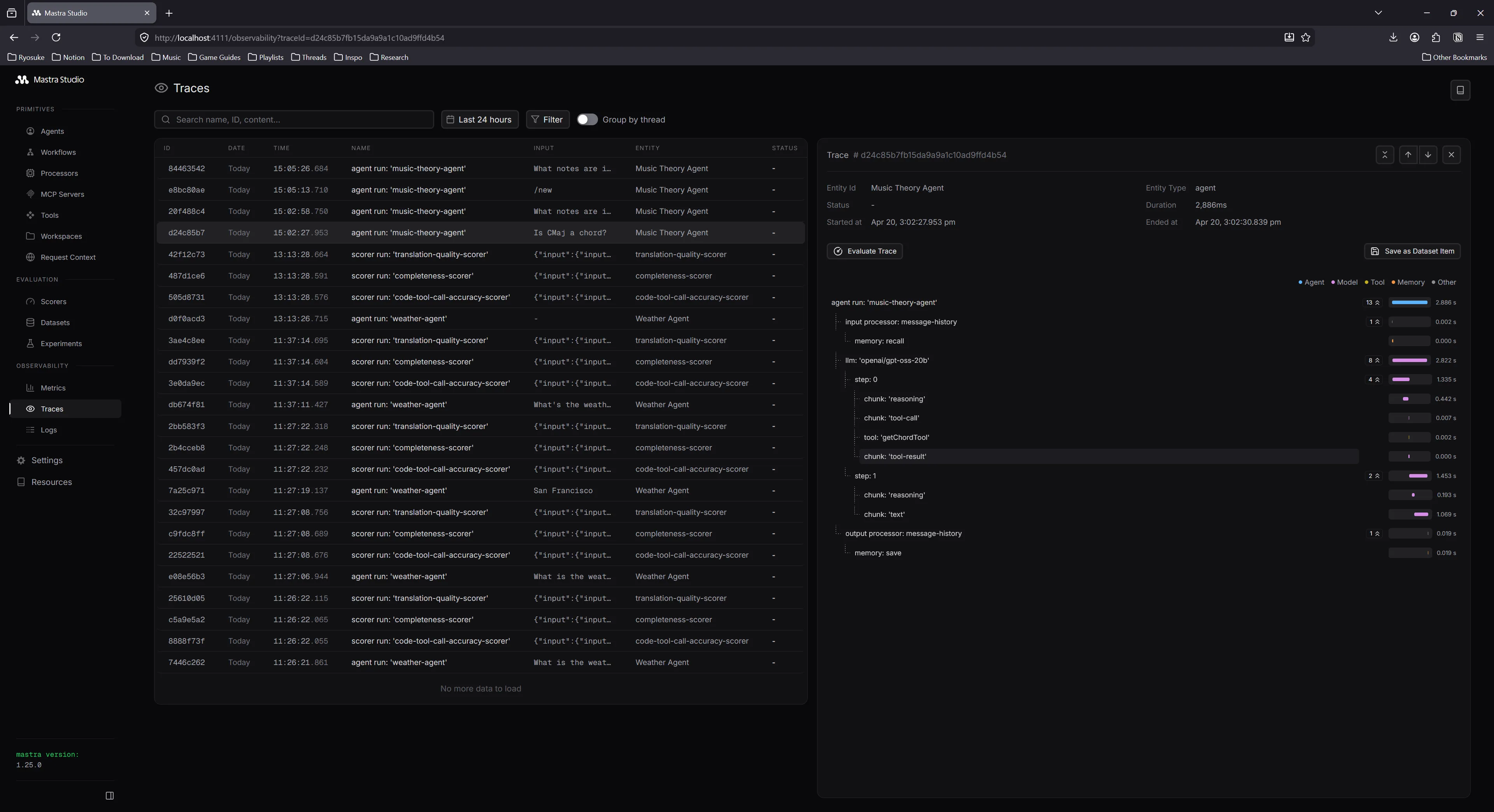The height and width of the screenshot is (812, 1494).
Task: Open the Metrics section in Observability
Action: pos(53,388)
